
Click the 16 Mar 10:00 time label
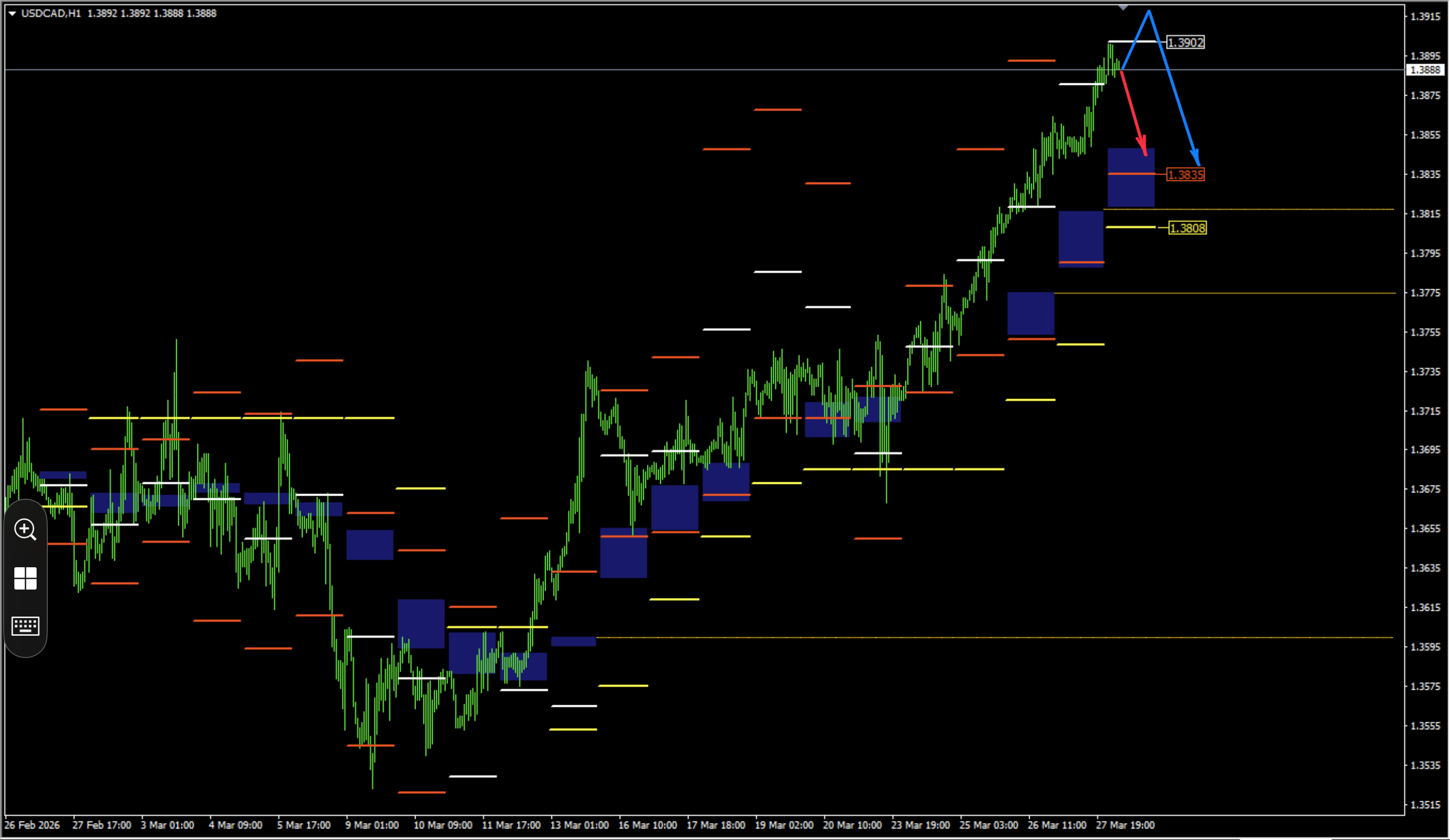tap(648, 826)
